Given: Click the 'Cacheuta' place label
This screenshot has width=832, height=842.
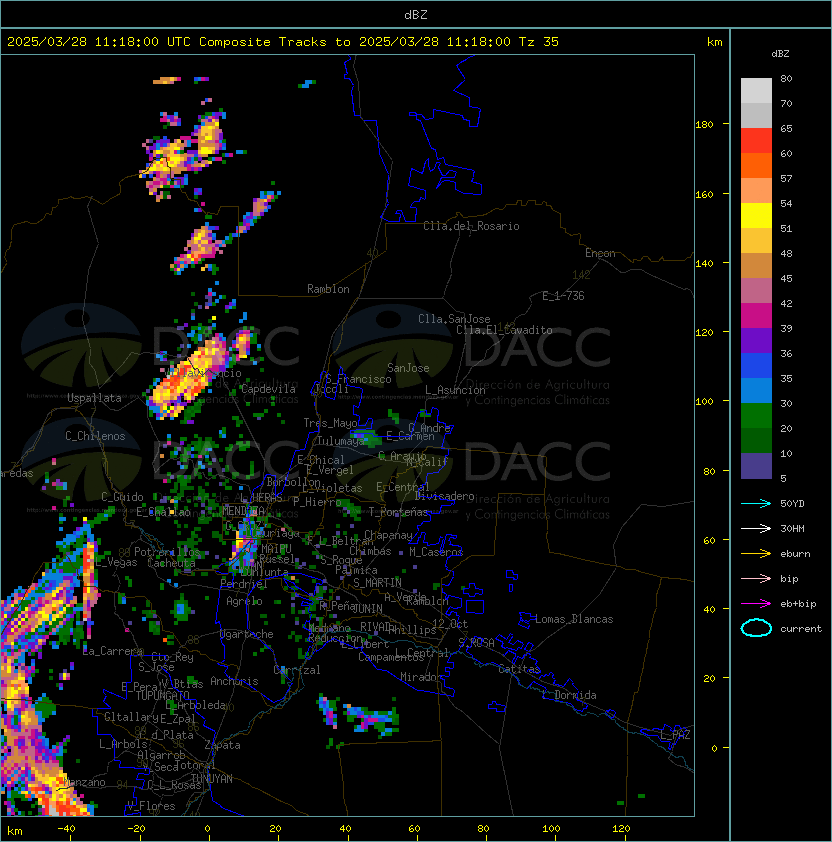Looking at the screenshot, I should click(171, 563).
